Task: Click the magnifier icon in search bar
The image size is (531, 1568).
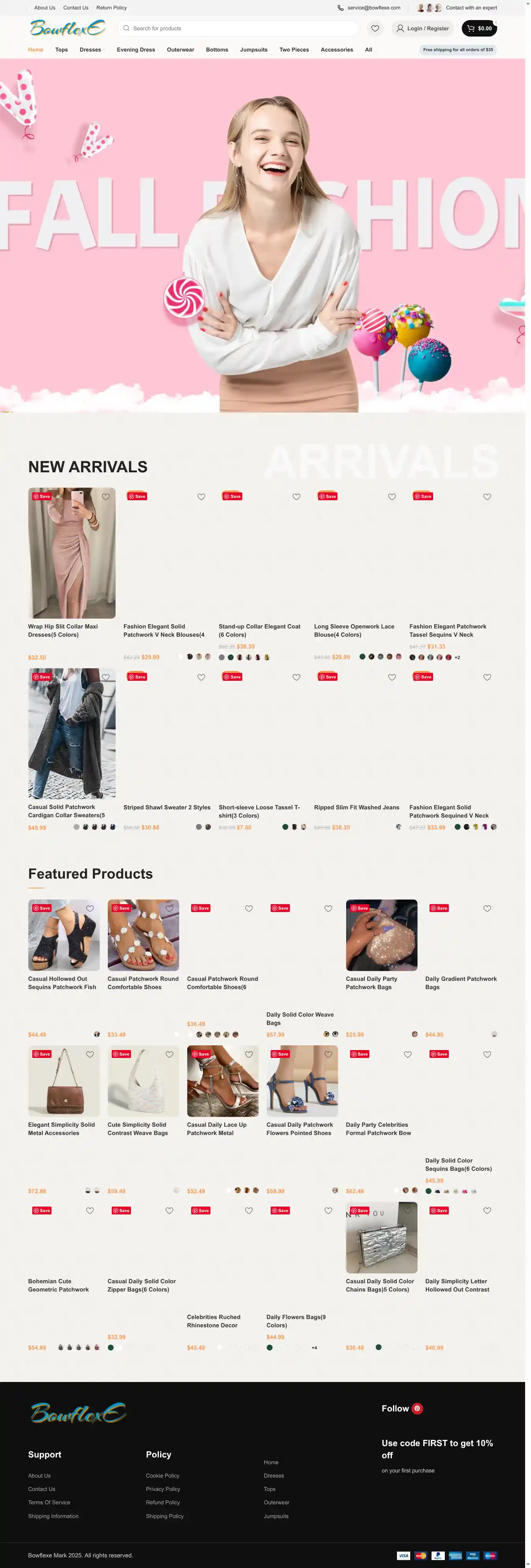Action: pyautogui.click(x=126, y=29)
